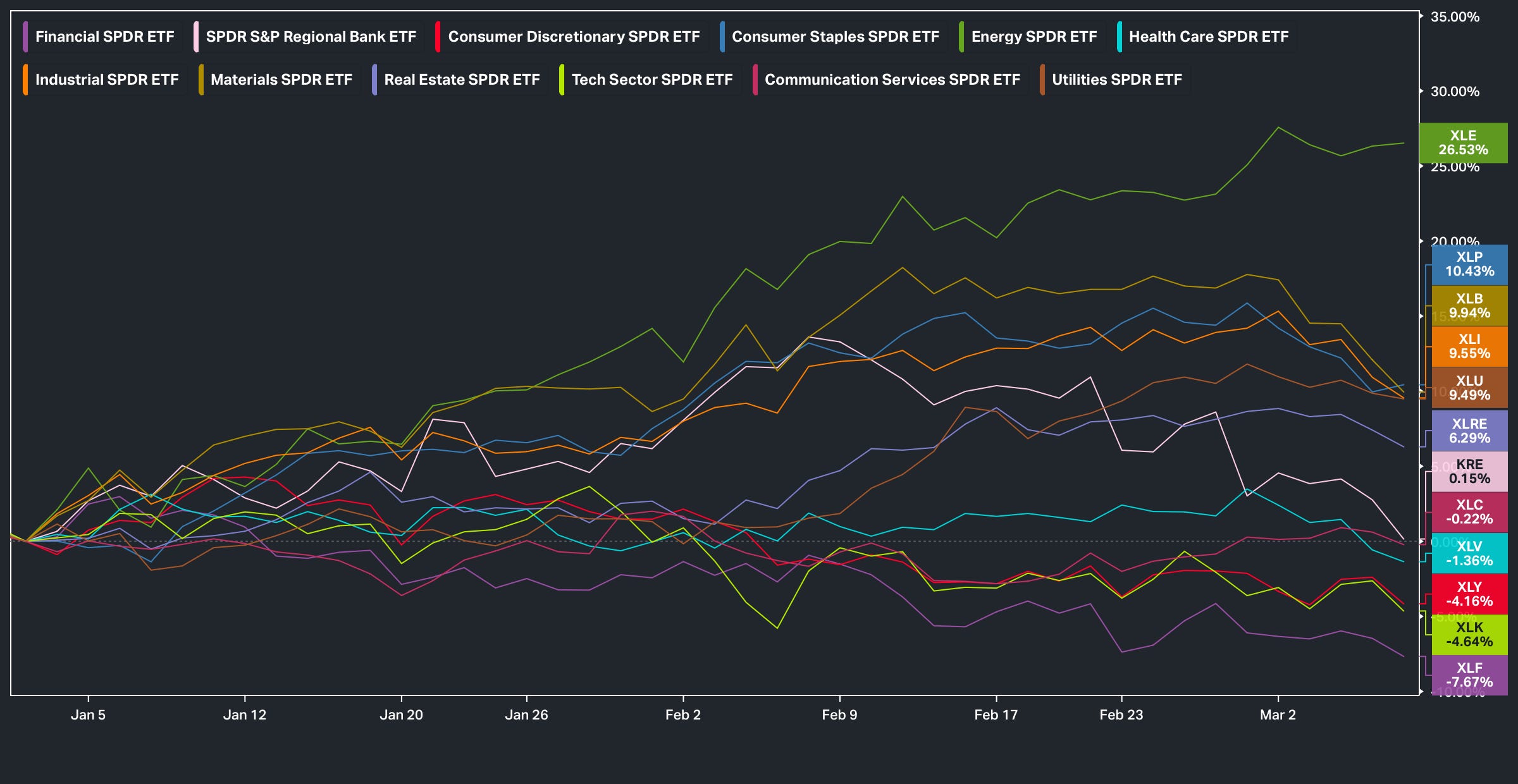Toggle Utilities SPDR ETF legend entry
This screenshot has height=784, width=1518.
click(x=1116, y=80)
